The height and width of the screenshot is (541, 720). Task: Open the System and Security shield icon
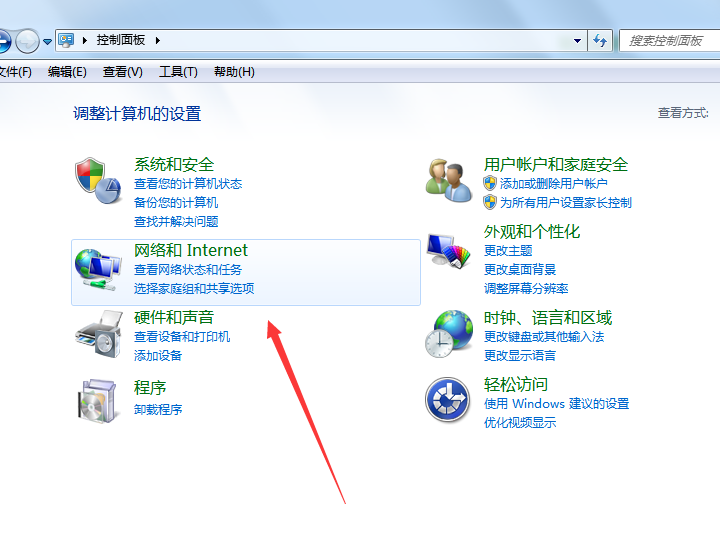pos(98,180)
